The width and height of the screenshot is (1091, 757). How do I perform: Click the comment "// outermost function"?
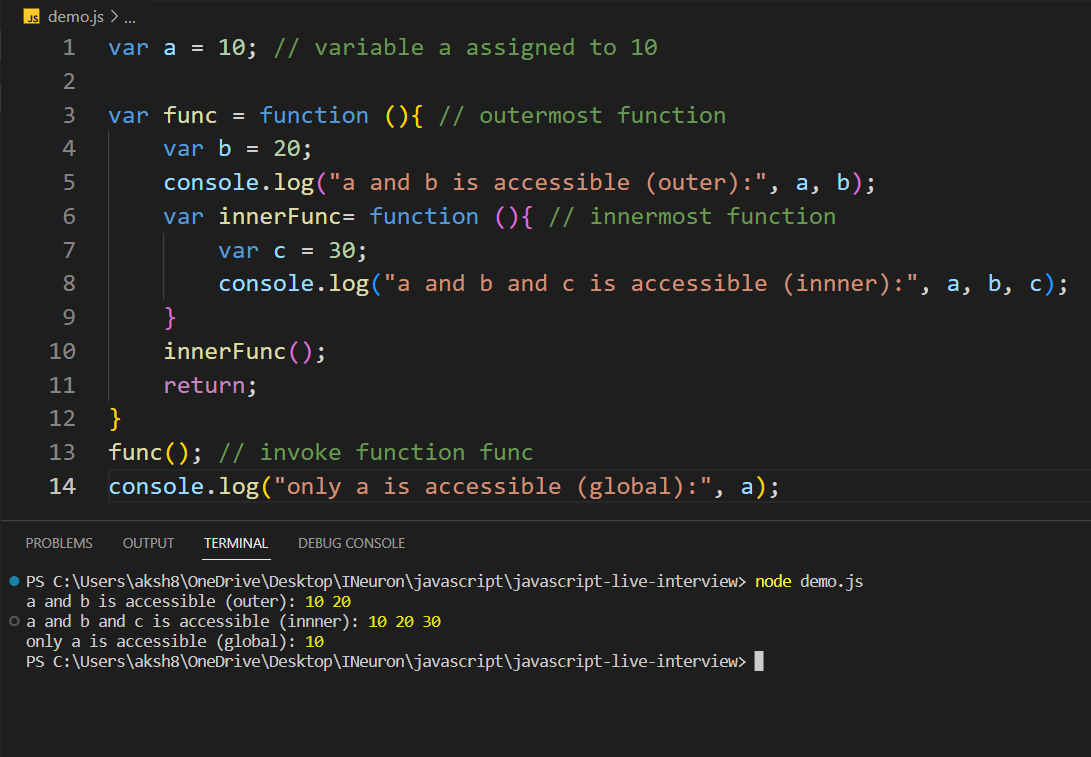(582, 115)
